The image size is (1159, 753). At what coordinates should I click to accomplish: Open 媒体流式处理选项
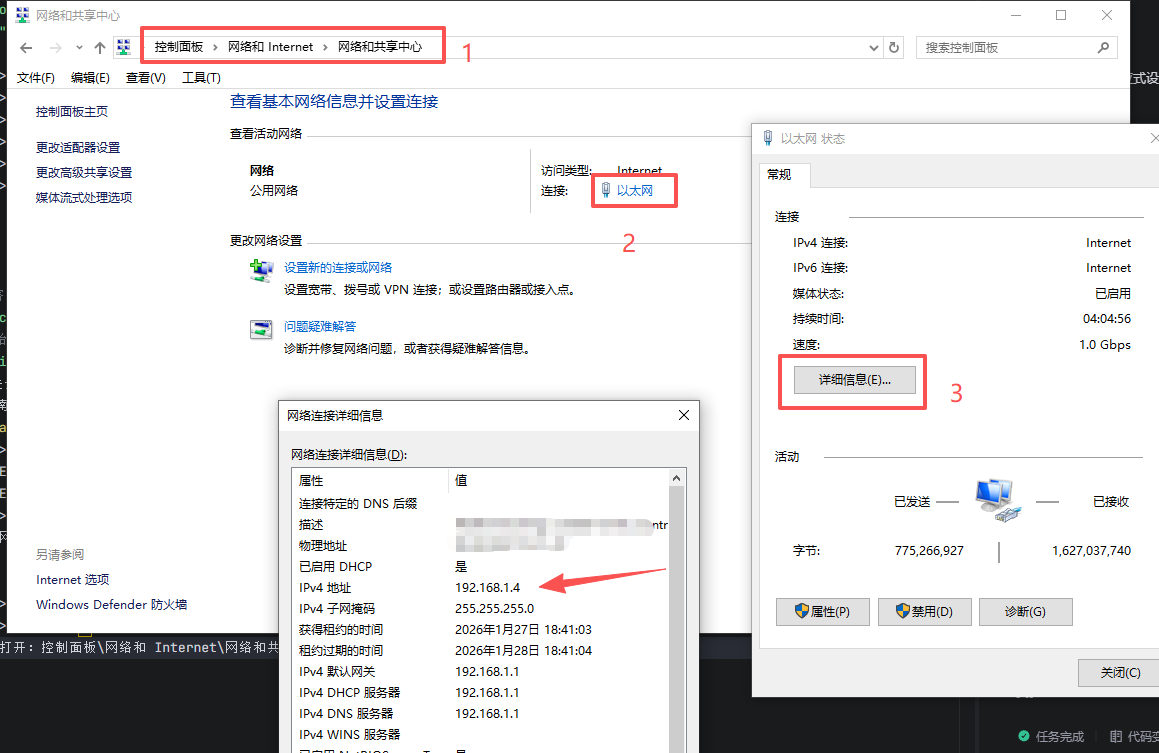tap(84, 197)
